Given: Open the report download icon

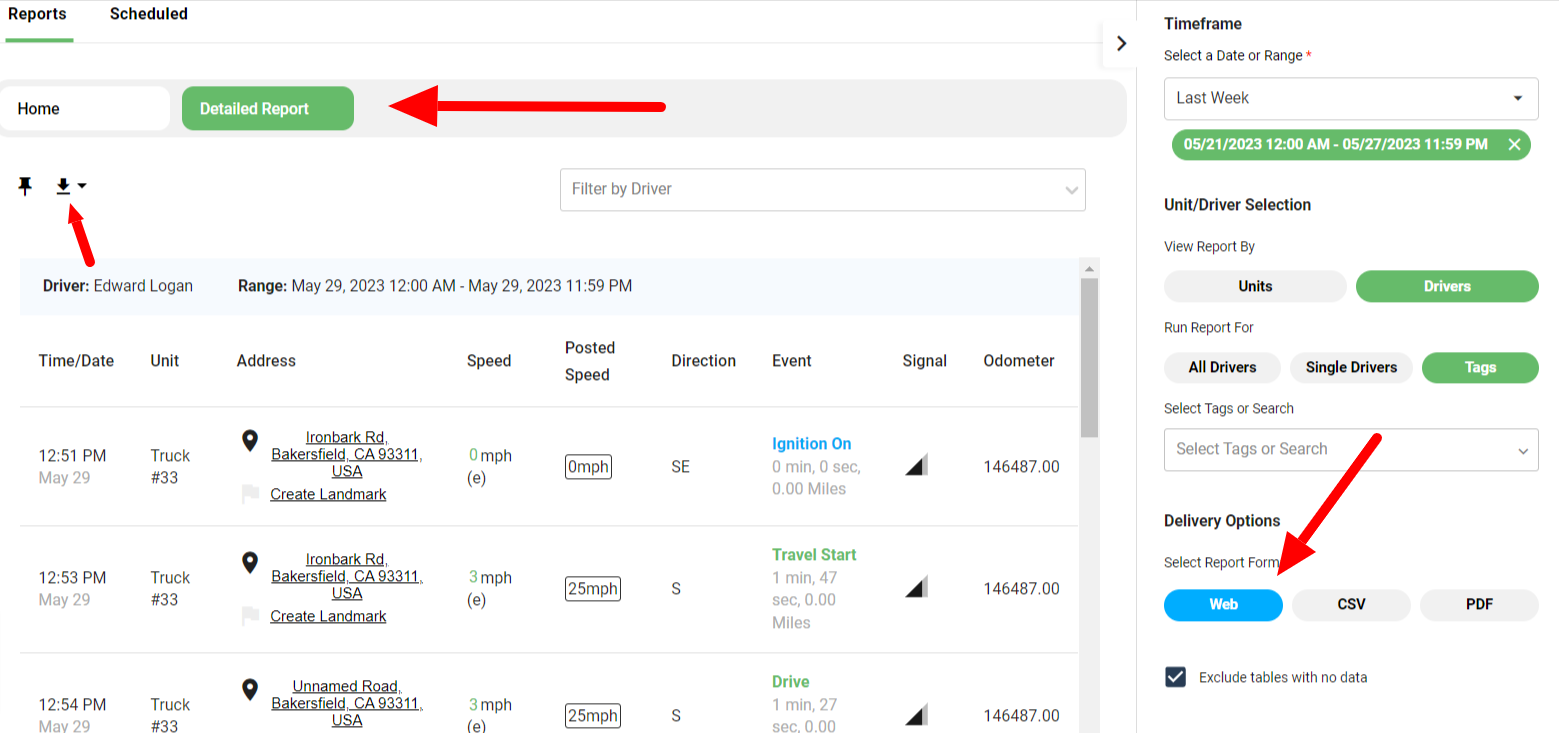Looking at the screenshot, I should pyautogui.click(x=66, y=185).
